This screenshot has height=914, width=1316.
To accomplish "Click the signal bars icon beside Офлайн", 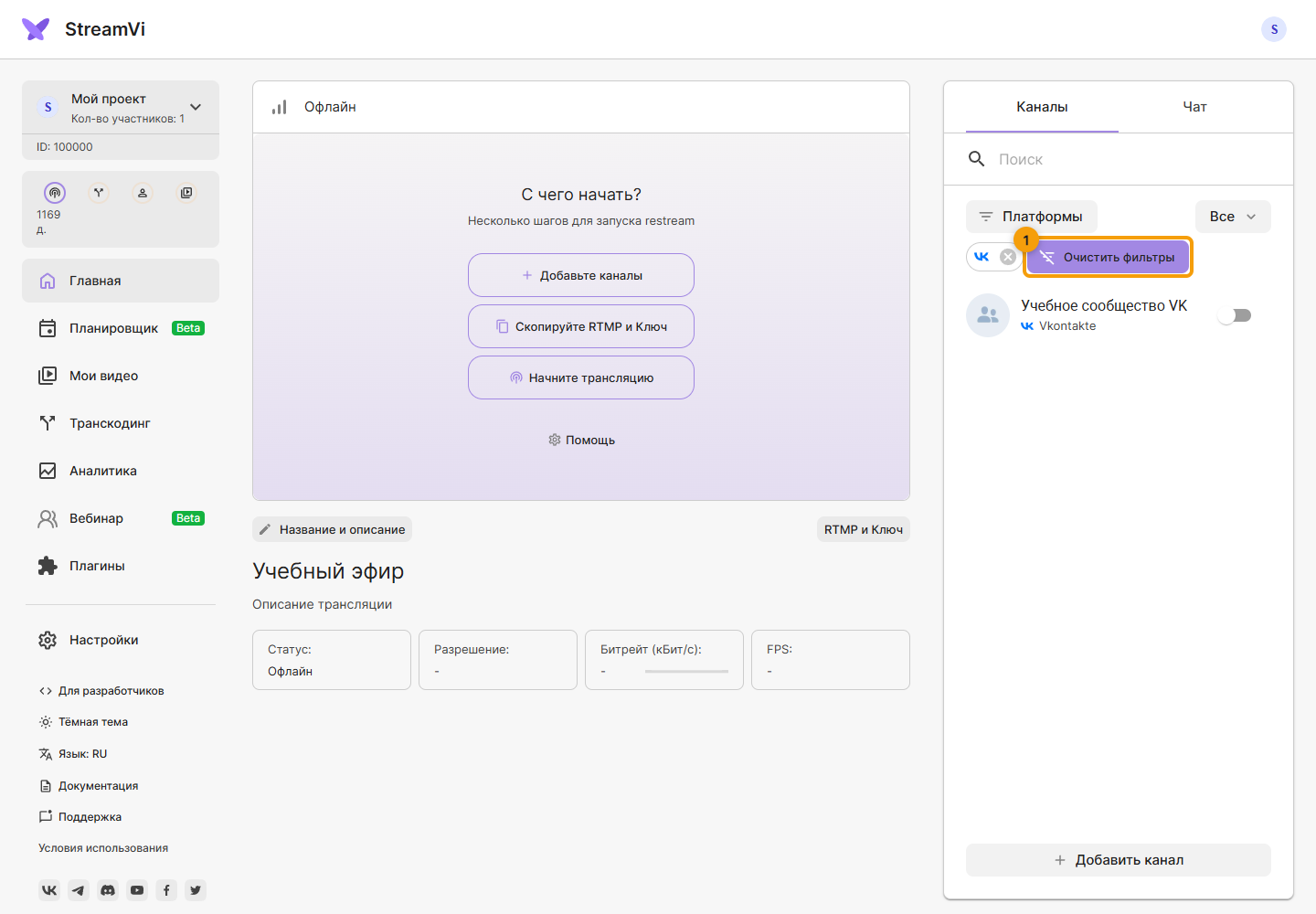I will coord(280,107).
